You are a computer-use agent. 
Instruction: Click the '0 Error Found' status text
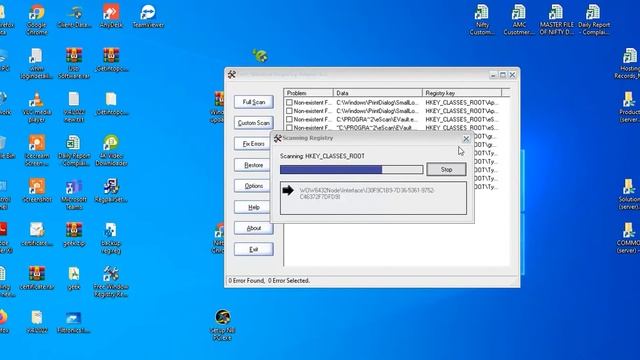coord(246,281)
